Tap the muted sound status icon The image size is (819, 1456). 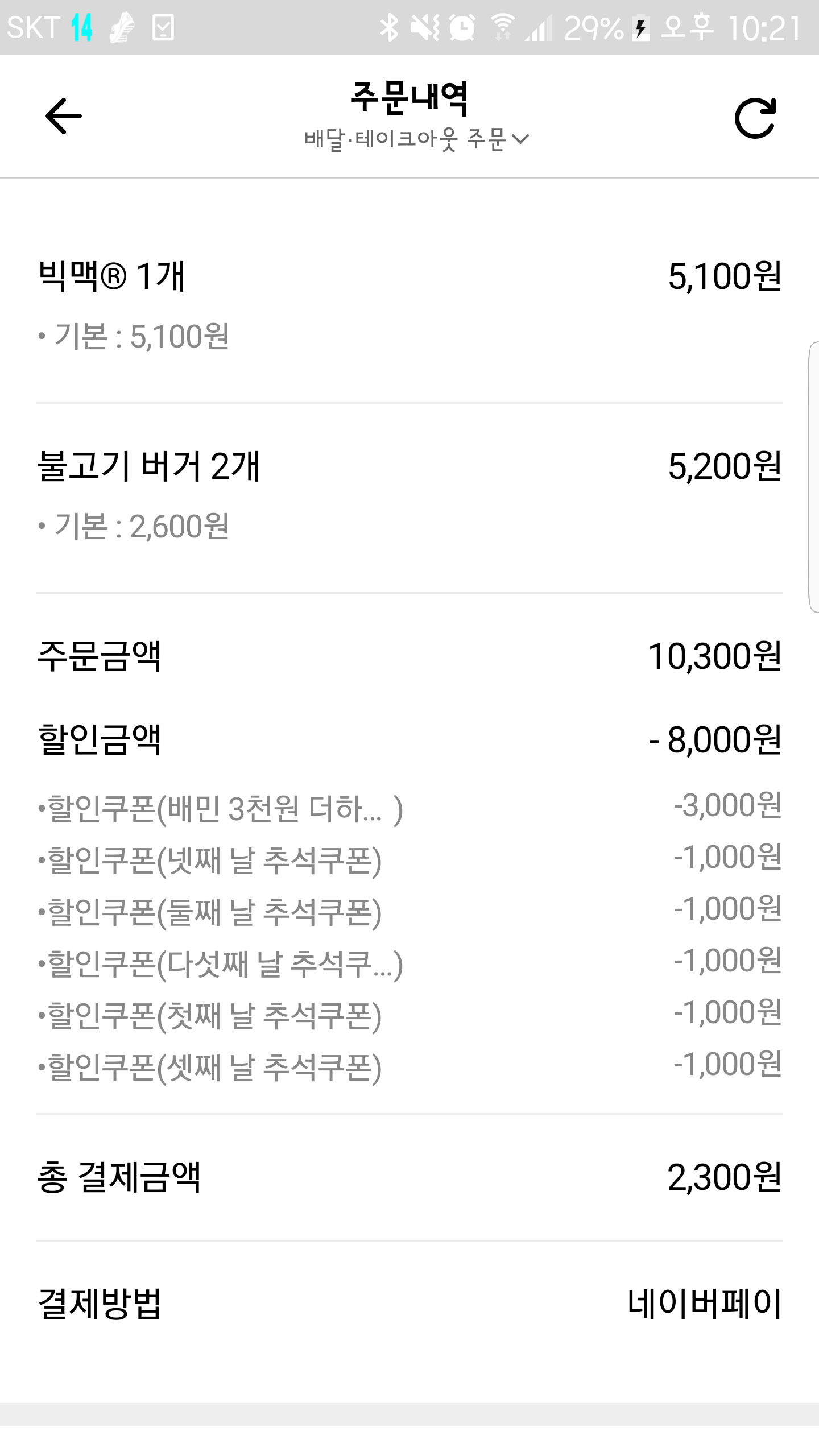click(425, 27)
